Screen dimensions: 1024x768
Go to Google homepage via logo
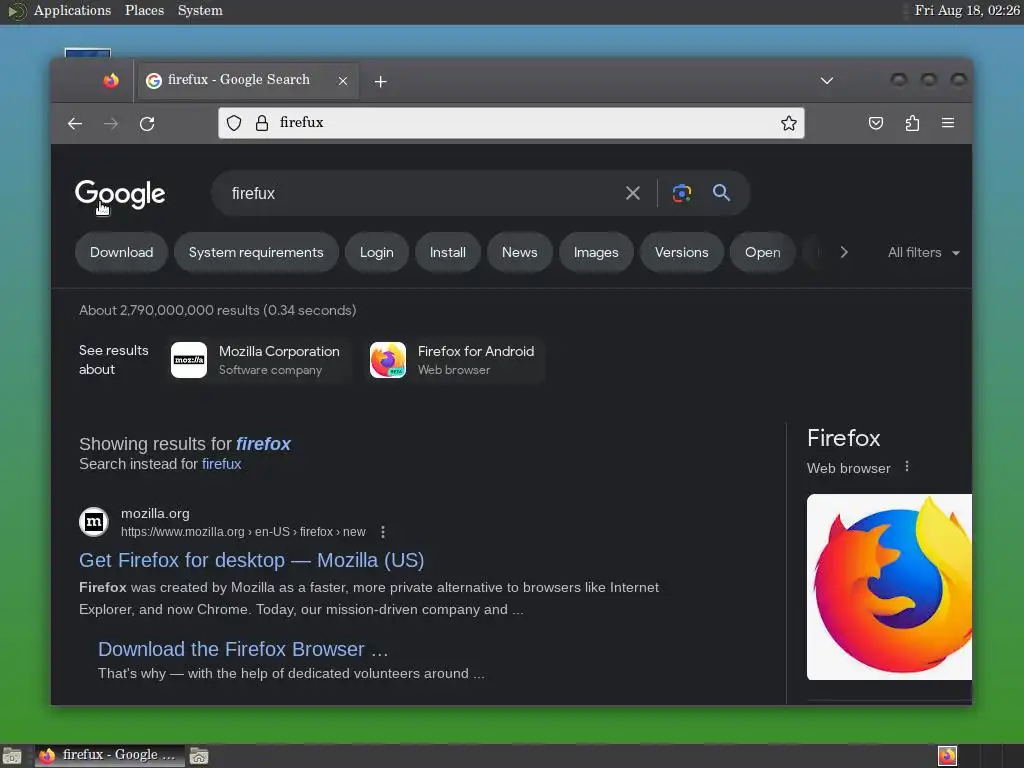pyautogui.click(x=120, y=194)
